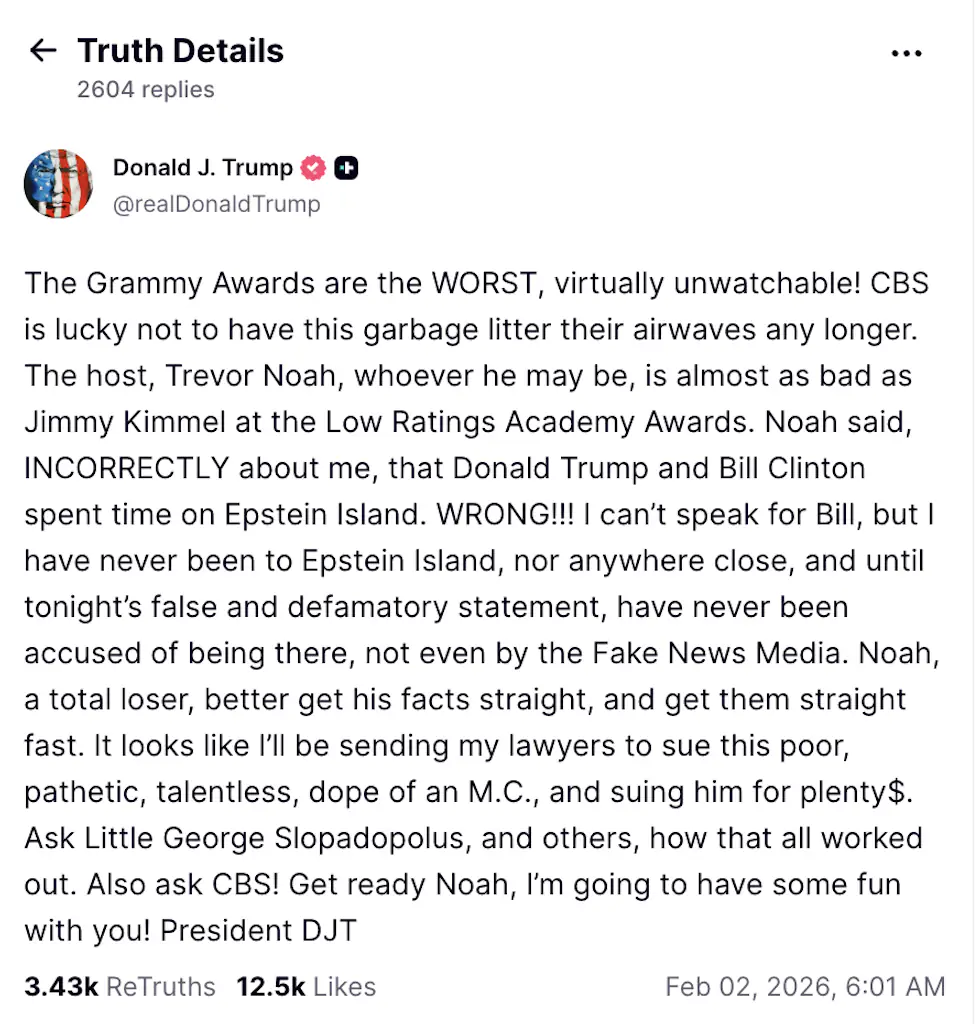Click the Truth Details page heading
Image resolution: width=976 pixels, height=1024 pixels.
[181, 51]
